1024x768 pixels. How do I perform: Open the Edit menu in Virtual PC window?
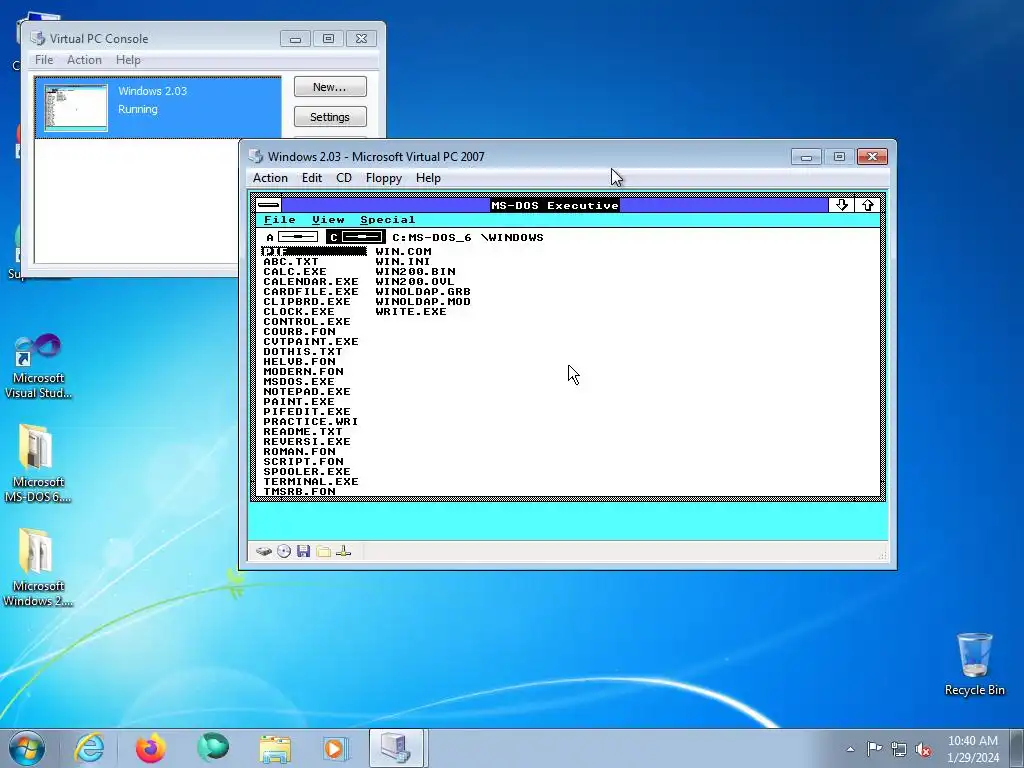click(312, 178)
